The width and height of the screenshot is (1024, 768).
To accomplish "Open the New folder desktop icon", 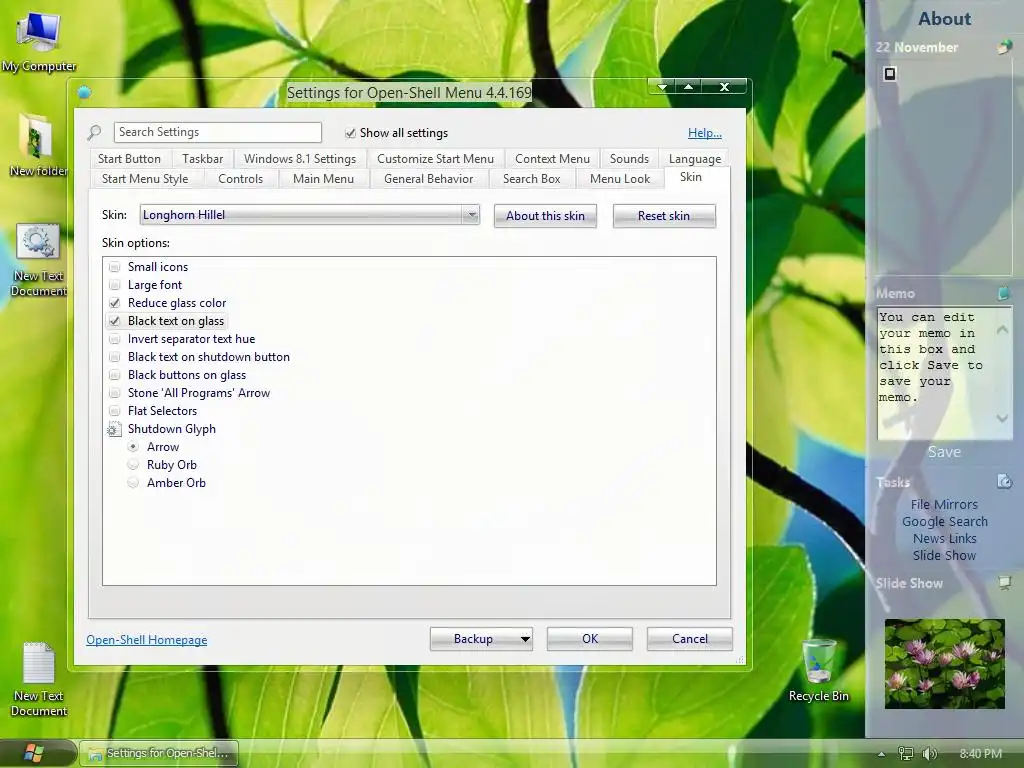I will tap(38, 145).
